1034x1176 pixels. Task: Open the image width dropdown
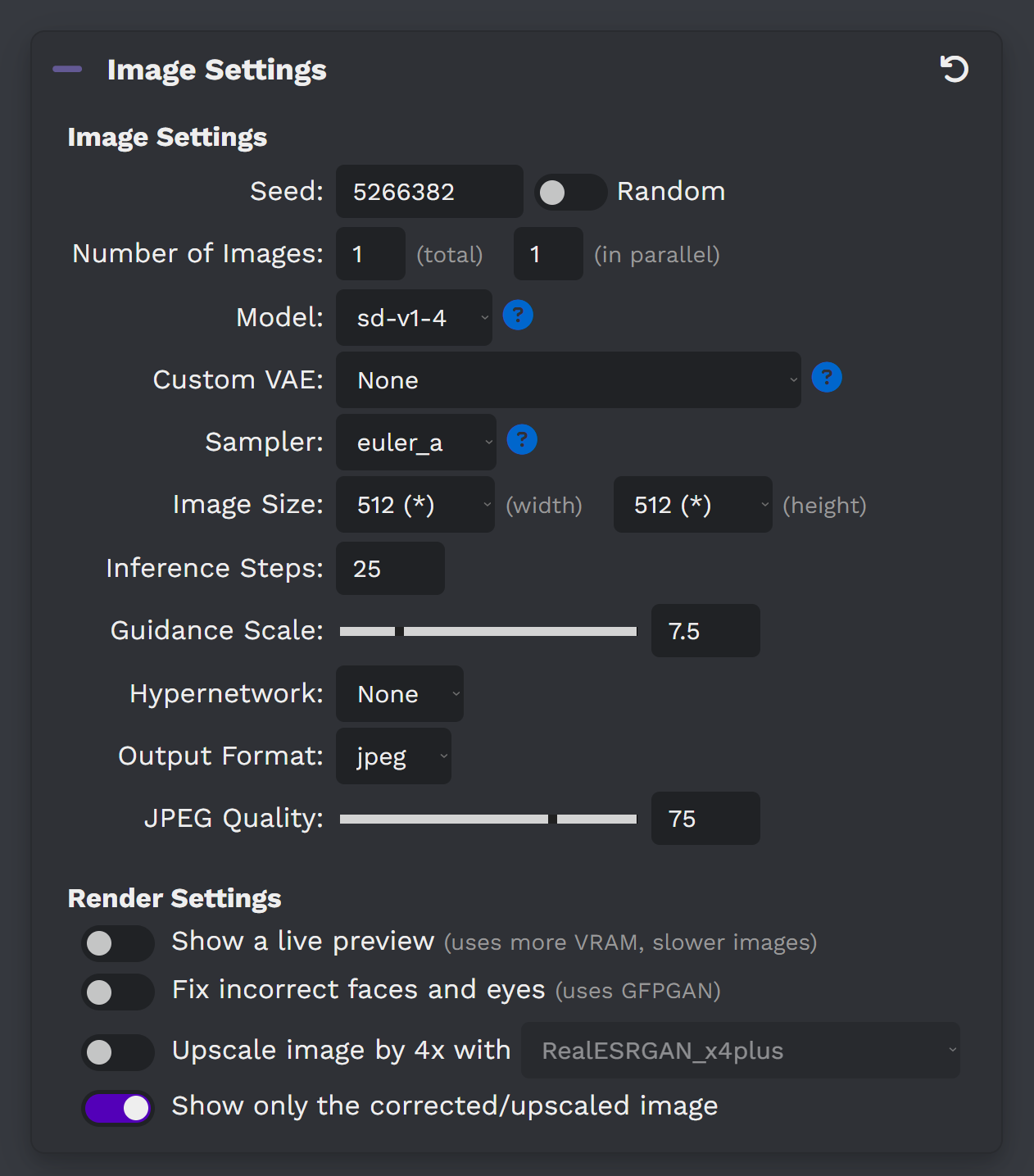tap(415, 505)
